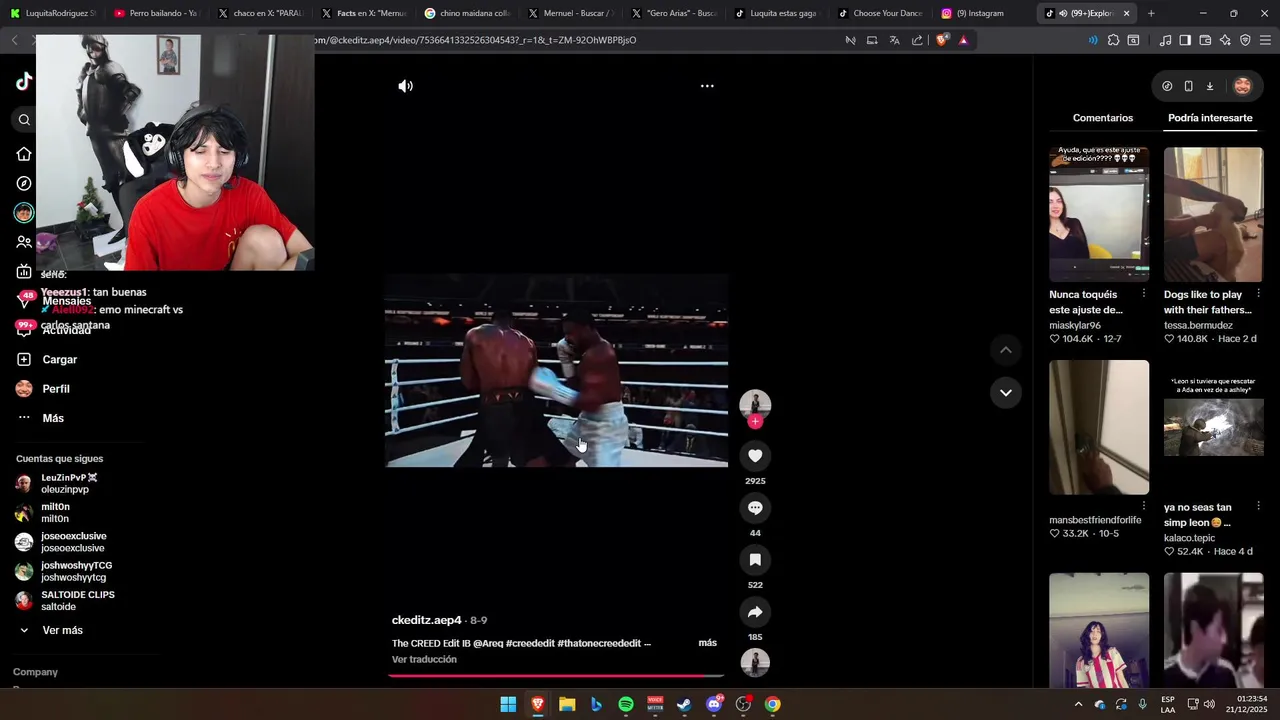Mute the video with speaker icon

405,86
